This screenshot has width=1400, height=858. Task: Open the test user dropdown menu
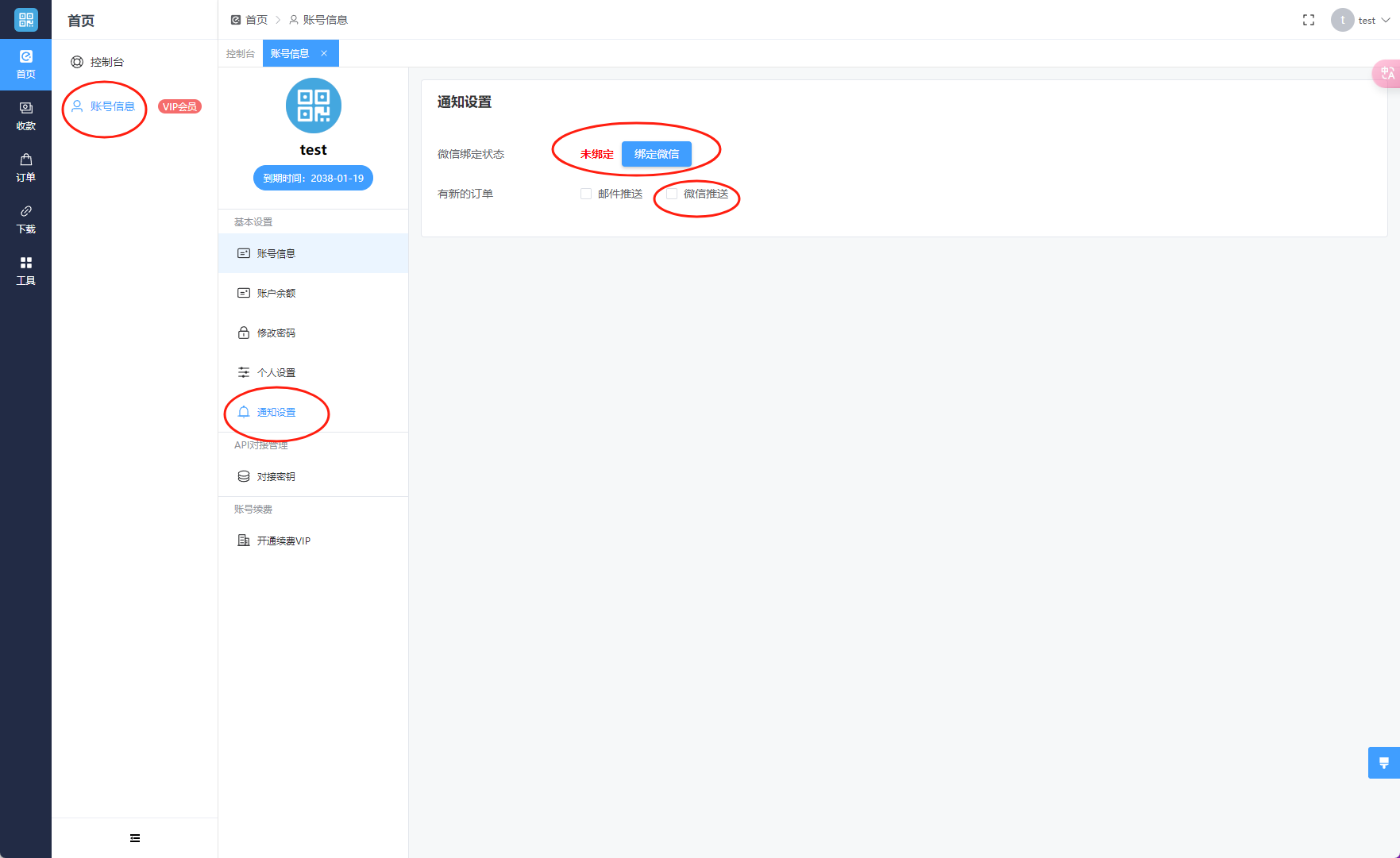(x=1361, y=20)
